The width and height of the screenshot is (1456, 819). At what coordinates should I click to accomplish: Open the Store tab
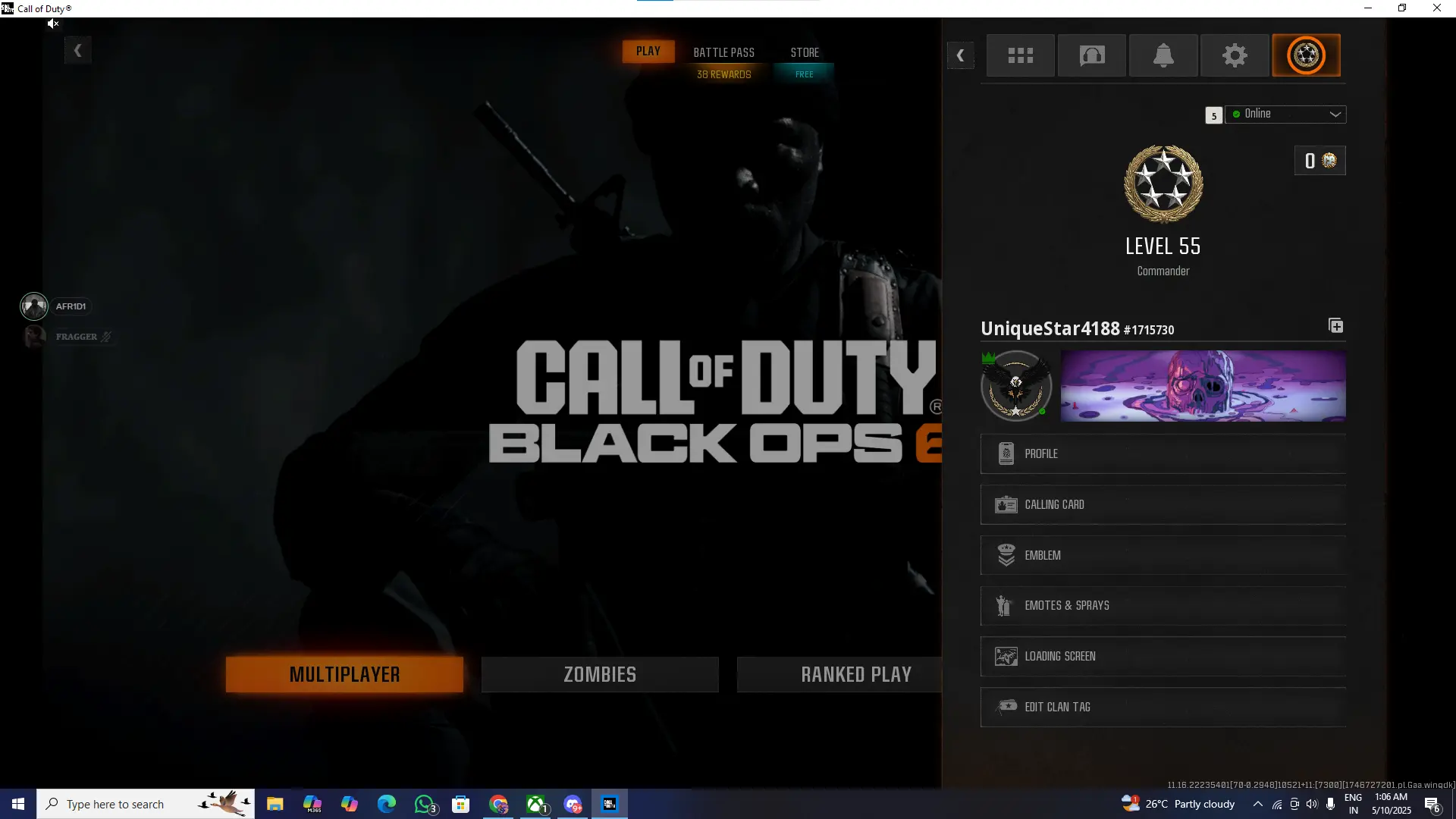click(804, 53)
